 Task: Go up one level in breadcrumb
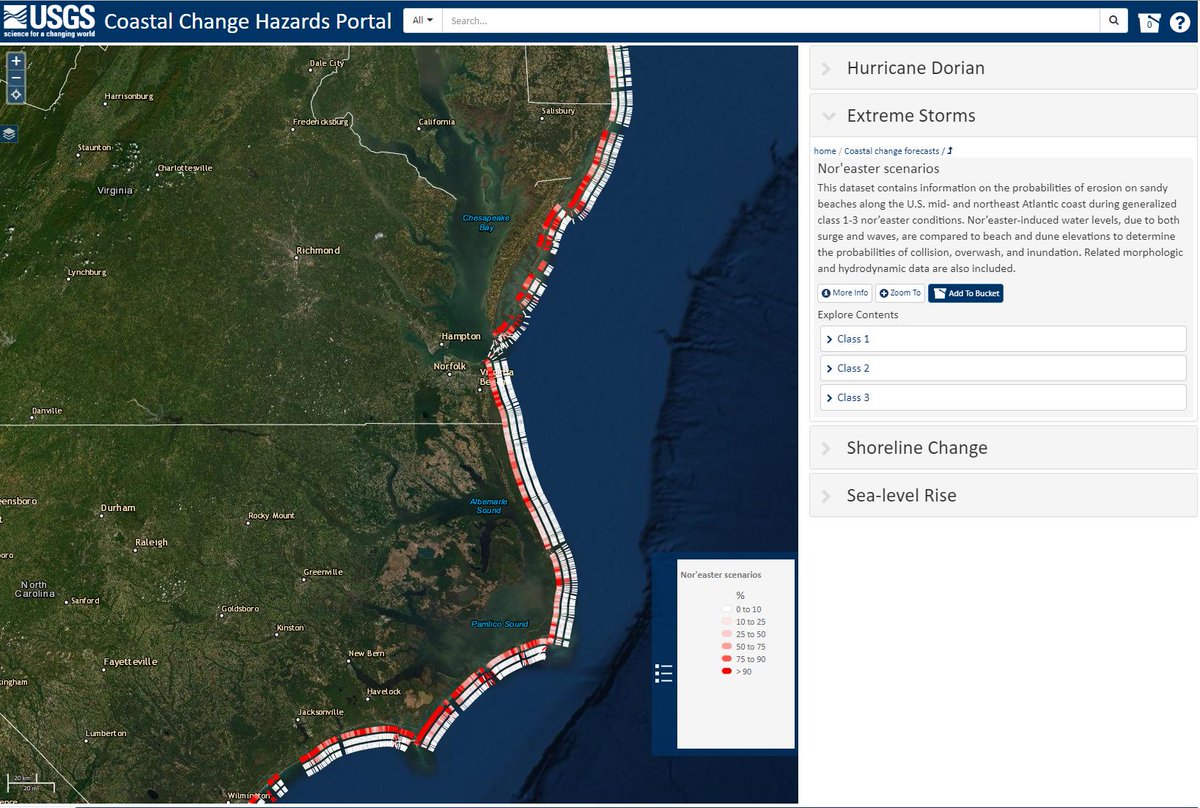[950, 150]
